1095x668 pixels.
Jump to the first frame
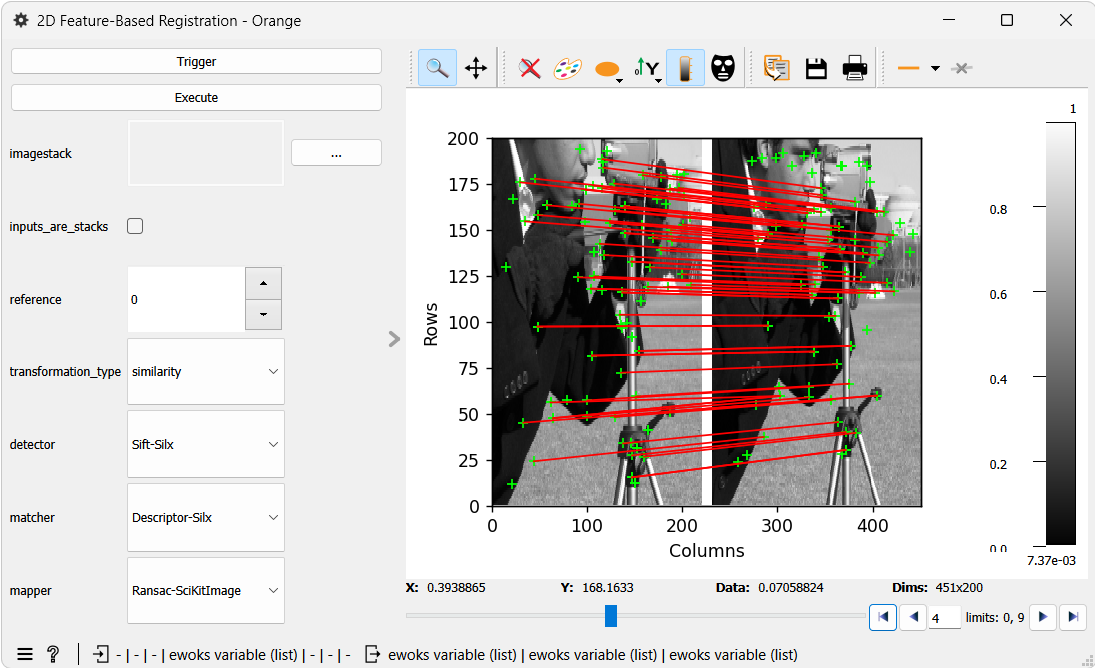click(883, 617)
